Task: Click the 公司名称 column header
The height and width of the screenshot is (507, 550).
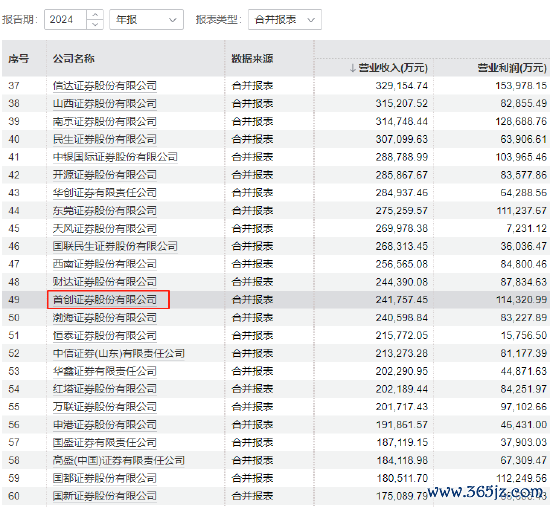Action: 73,58
